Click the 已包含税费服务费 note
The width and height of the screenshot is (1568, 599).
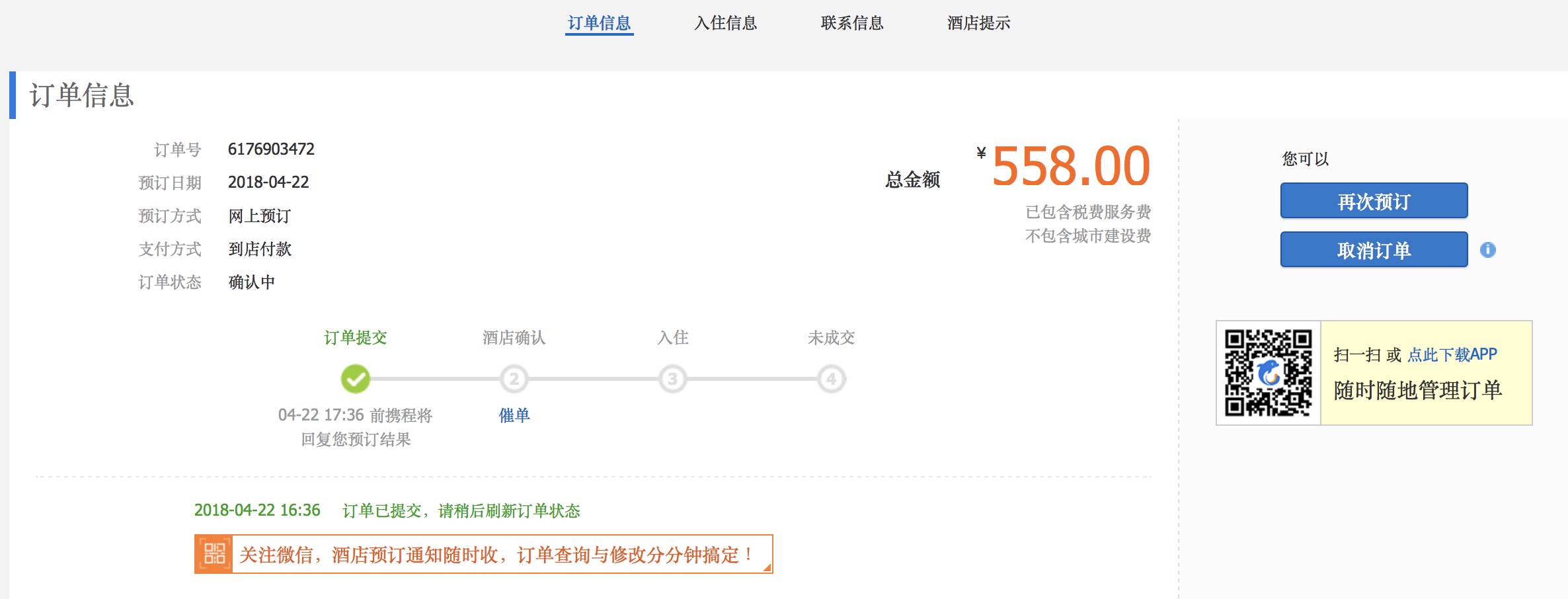[1088, 212]
